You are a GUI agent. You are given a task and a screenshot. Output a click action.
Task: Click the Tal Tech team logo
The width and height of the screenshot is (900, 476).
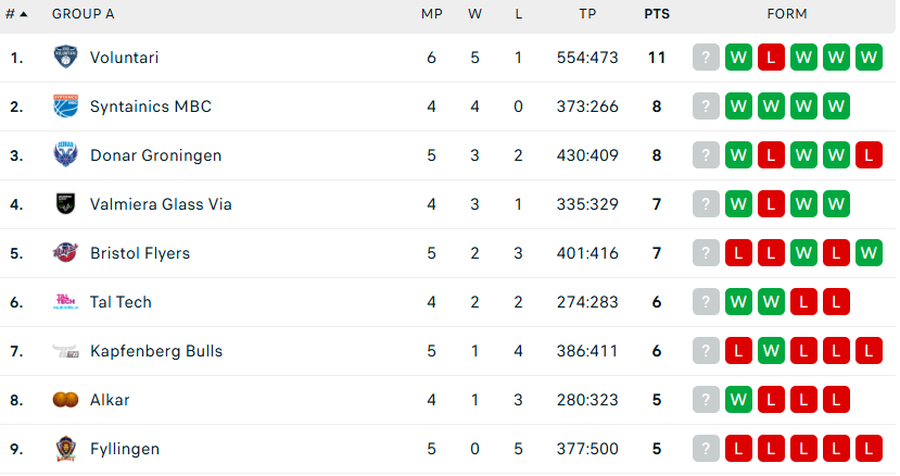click(65, 302)
